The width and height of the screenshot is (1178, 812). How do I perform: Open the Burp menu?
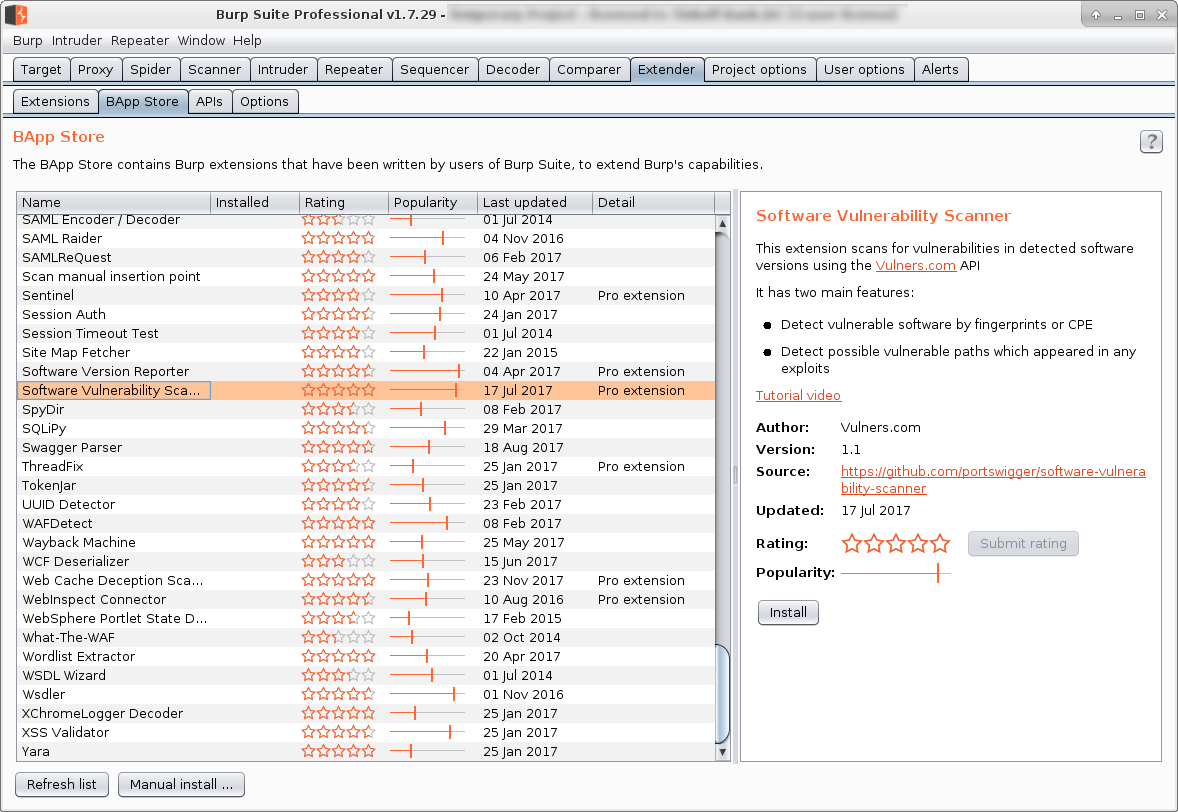[28, 41]
